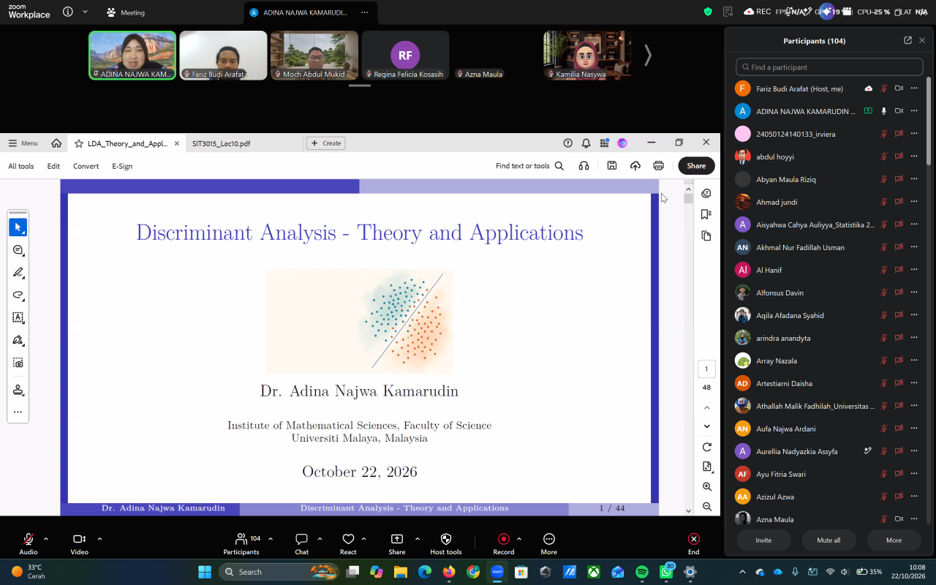Show next video thumbnails with right chevron
This screenshot has height=585, width=936.
click(648, 56)
